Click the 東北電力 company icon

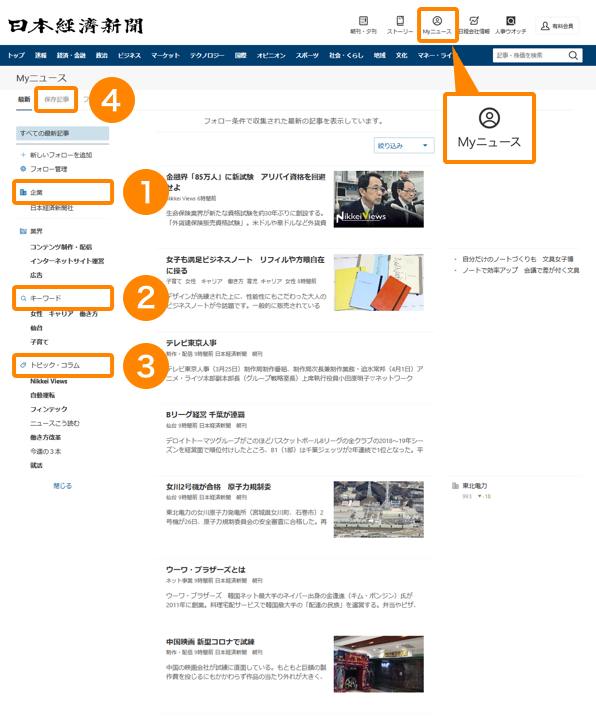point(455,485)
